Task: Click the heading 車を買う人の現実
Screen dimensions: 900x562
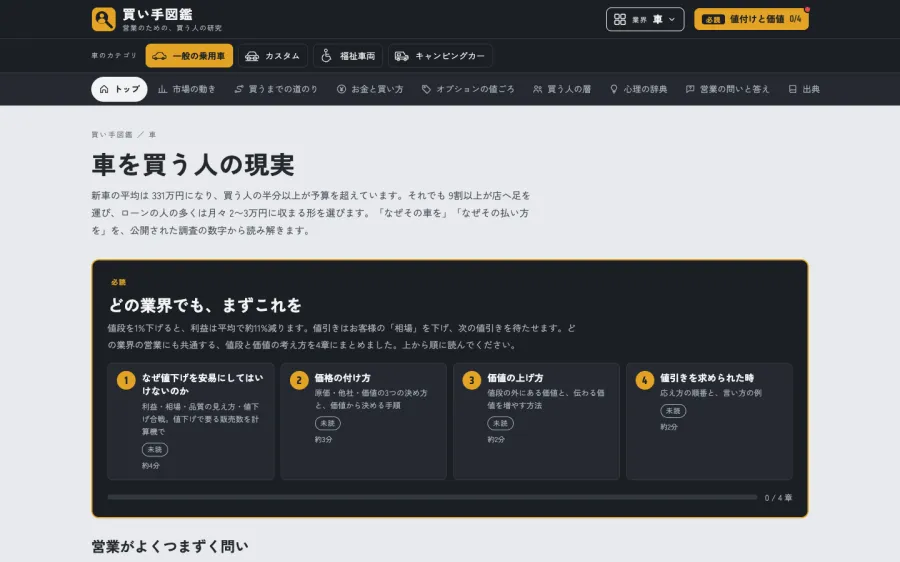Action: 193,165
